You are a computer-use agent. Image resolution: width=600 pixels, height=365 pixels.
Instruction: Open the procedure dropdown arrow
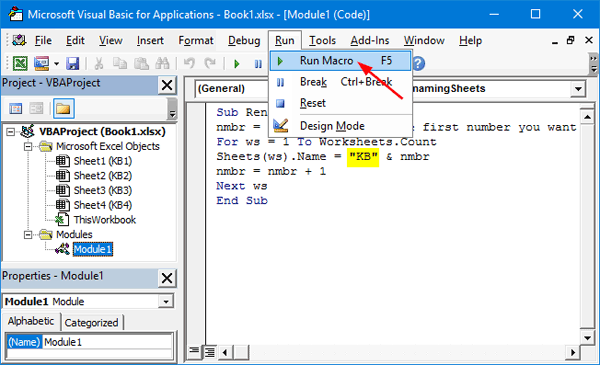[578, 89]
